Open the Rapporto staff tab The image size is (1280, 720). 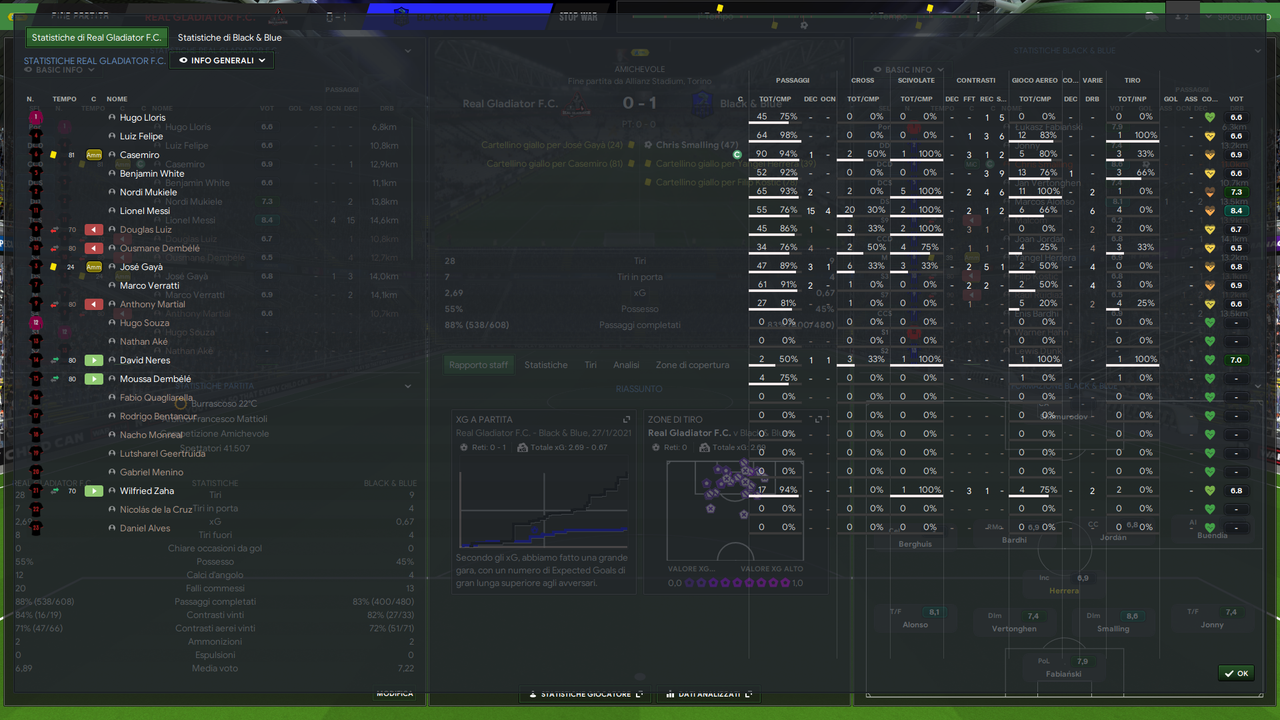478,365
